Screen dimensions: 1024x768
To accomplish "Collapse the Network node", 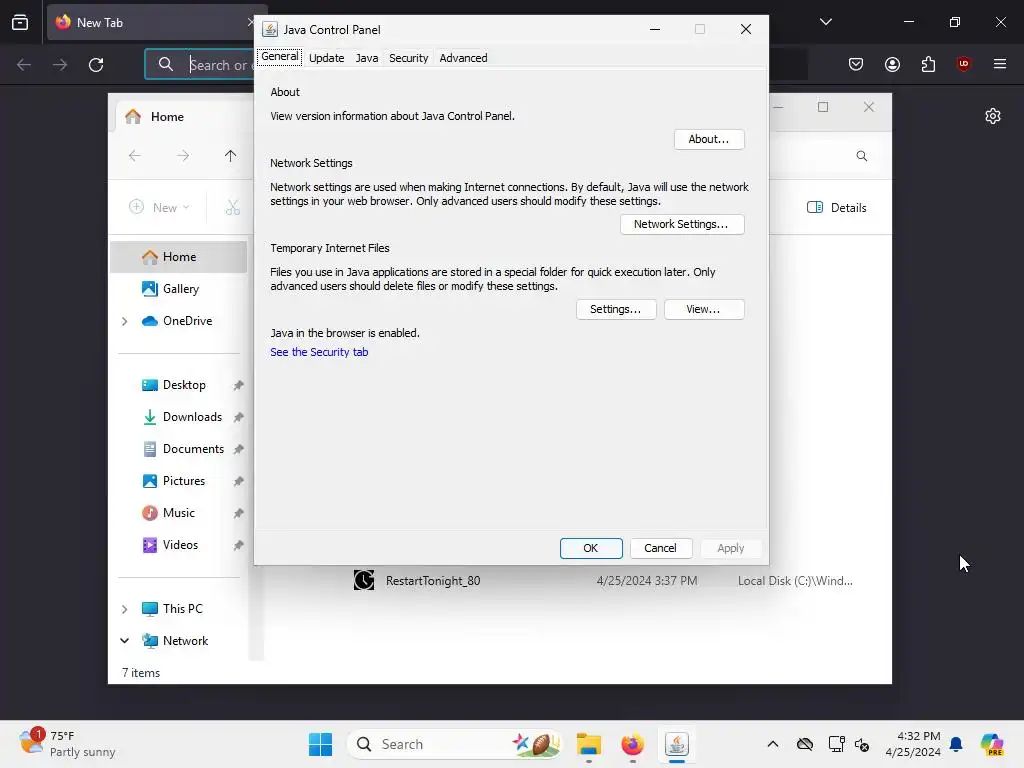I will click(x=124, y=641).
